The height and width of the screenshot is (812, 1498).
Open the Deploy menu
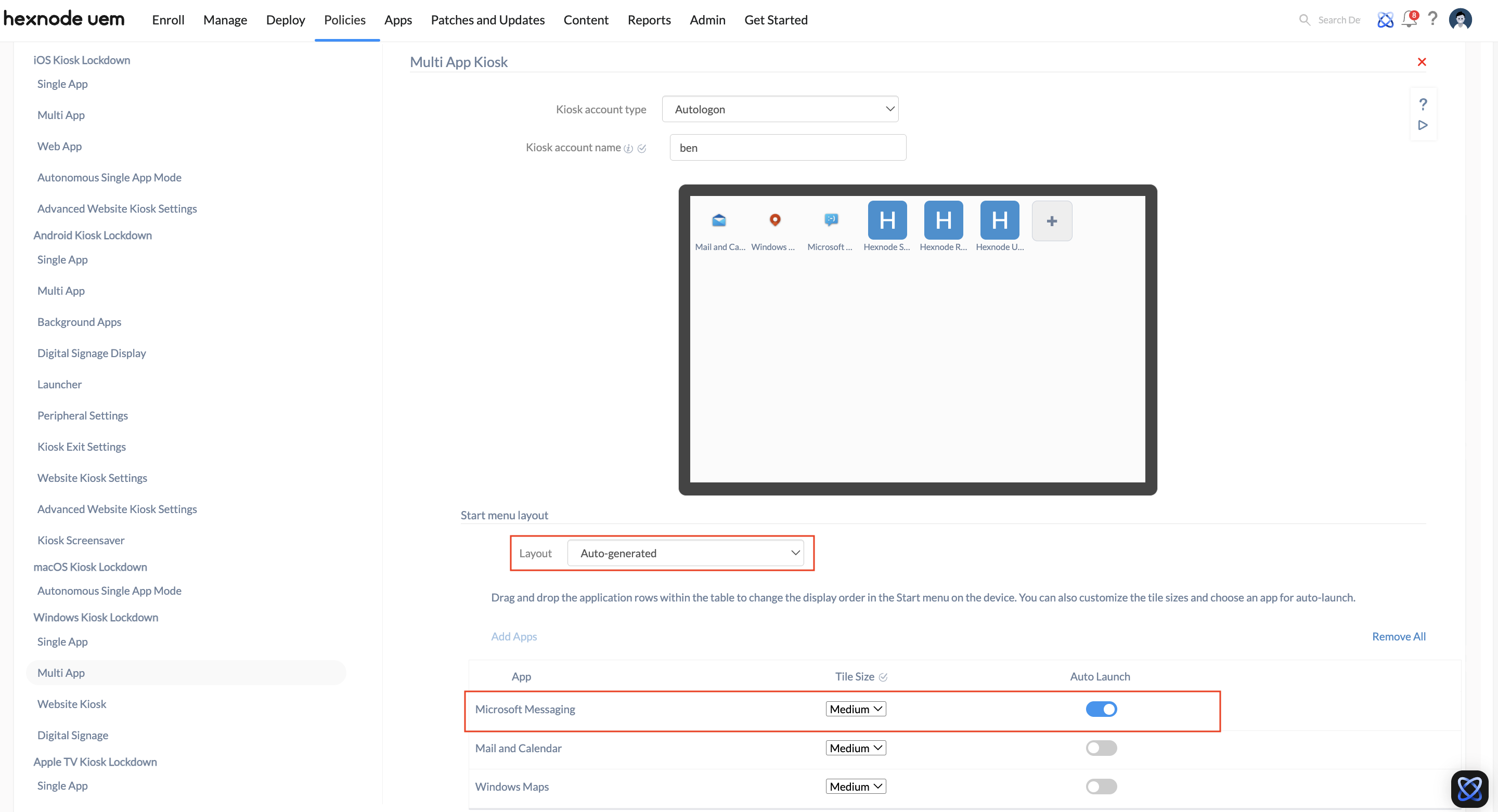286,20
